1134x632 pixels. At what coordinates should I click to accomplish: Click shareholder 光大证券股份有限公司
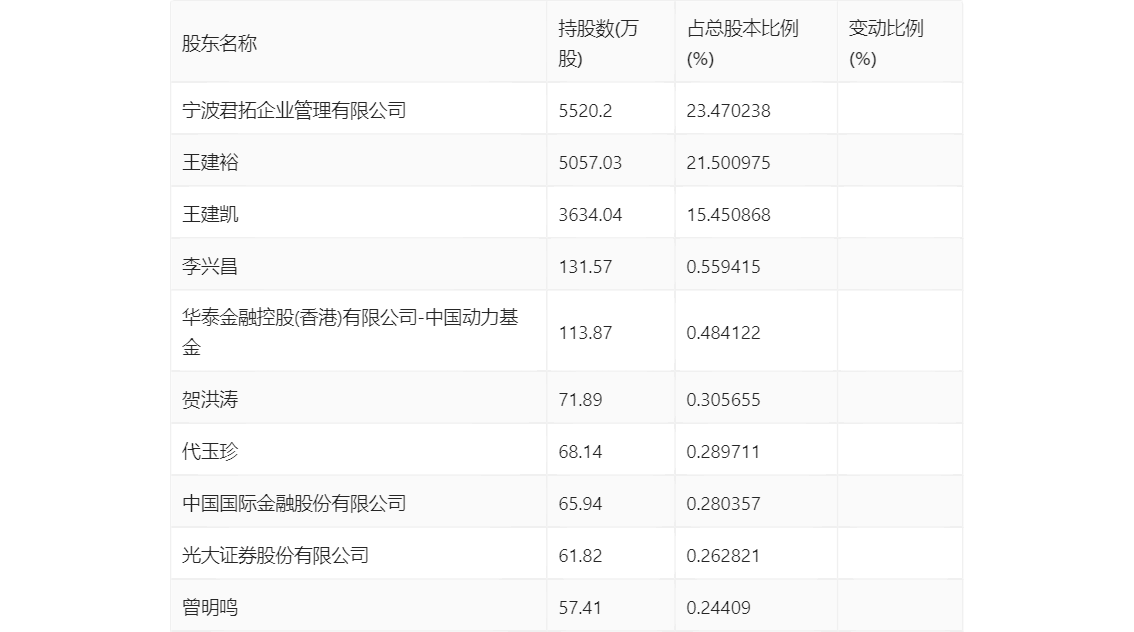(275, 555)
